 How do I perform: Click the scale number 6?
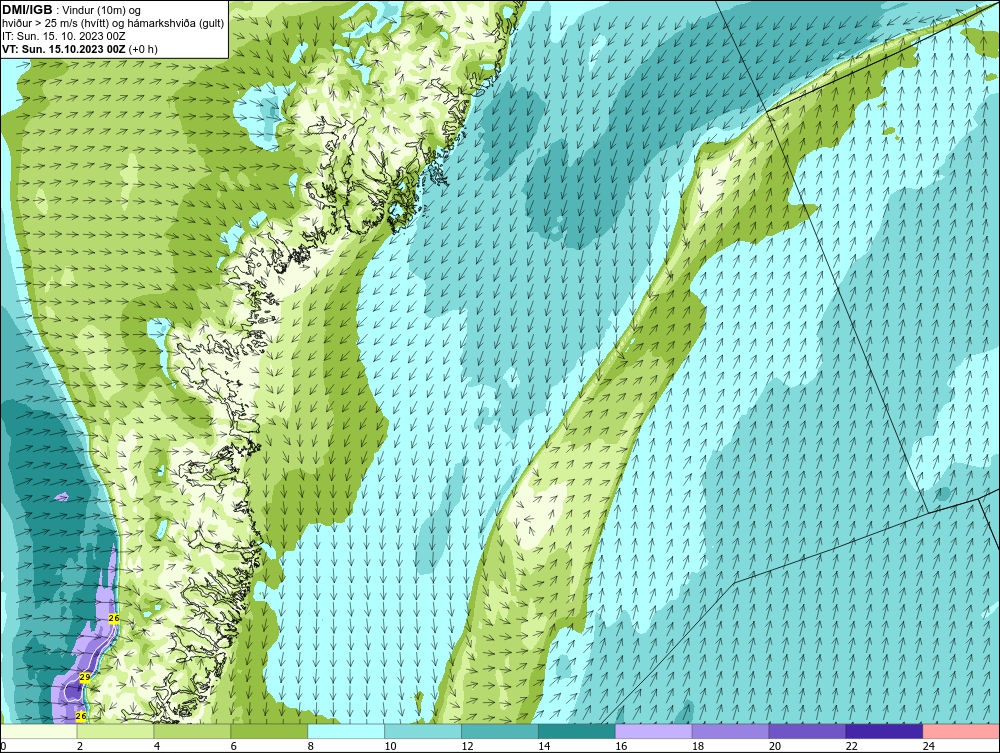tap(234, 746)
